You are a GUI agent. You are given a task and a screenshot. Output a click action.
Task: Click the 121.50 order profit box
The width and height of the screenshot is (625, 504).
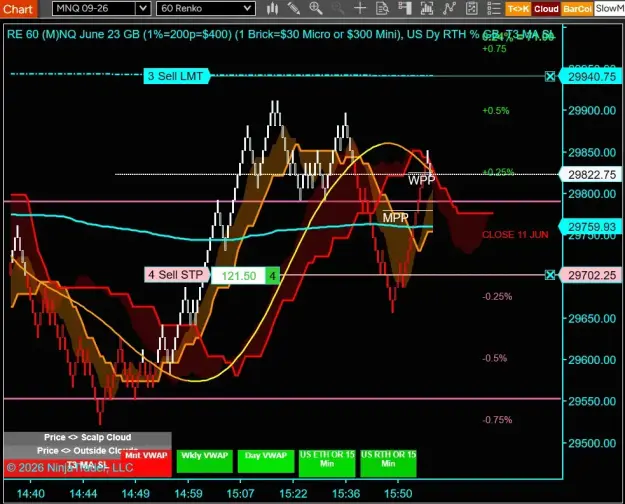point(238,276)
